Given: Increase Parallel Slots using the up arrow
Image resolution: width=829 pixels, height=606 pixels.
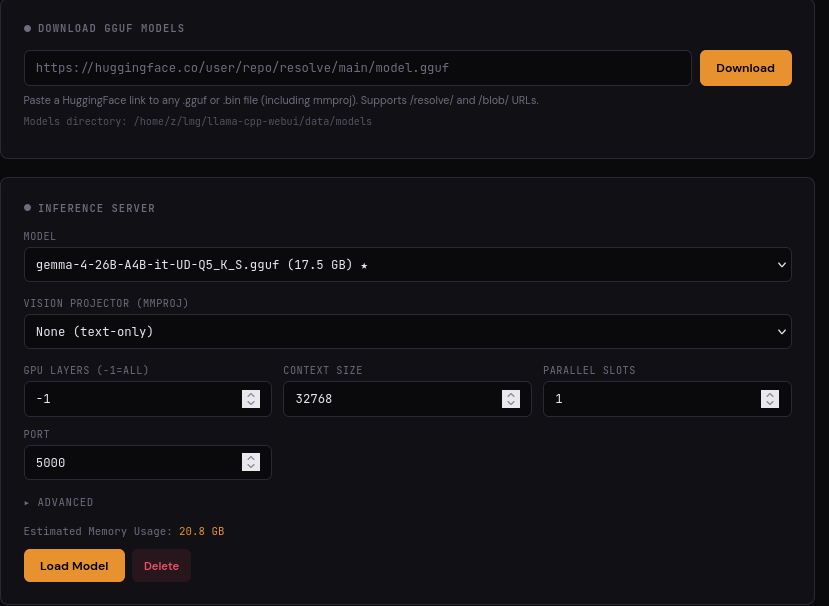Looking at the screenshot, I should tap(770, 394).
